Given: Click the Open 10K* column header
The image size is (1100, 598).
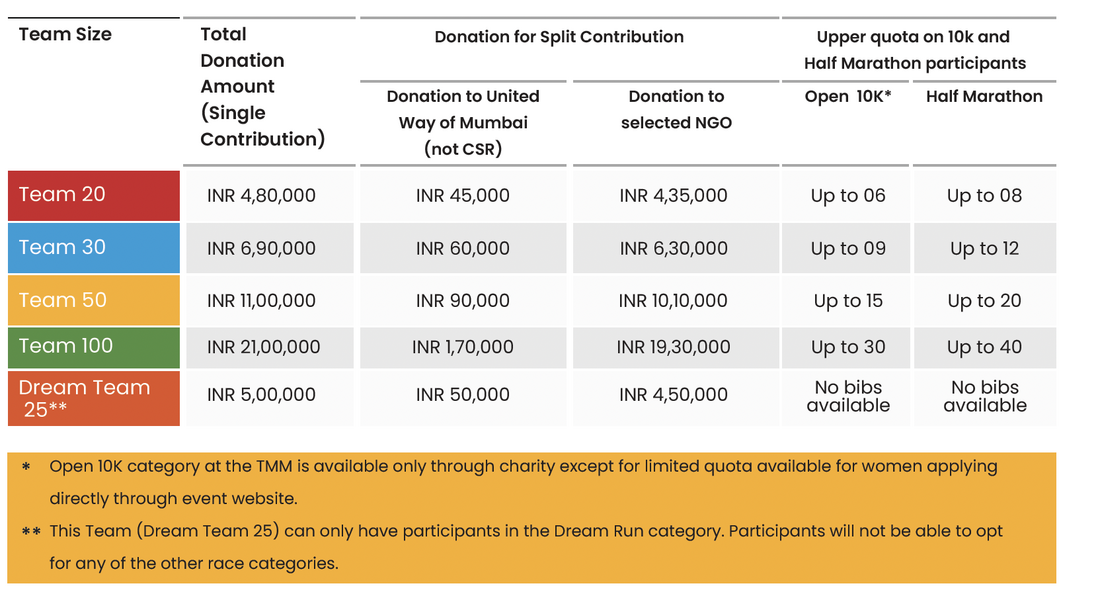Looking at the screenshot, I should pos(847,97).
